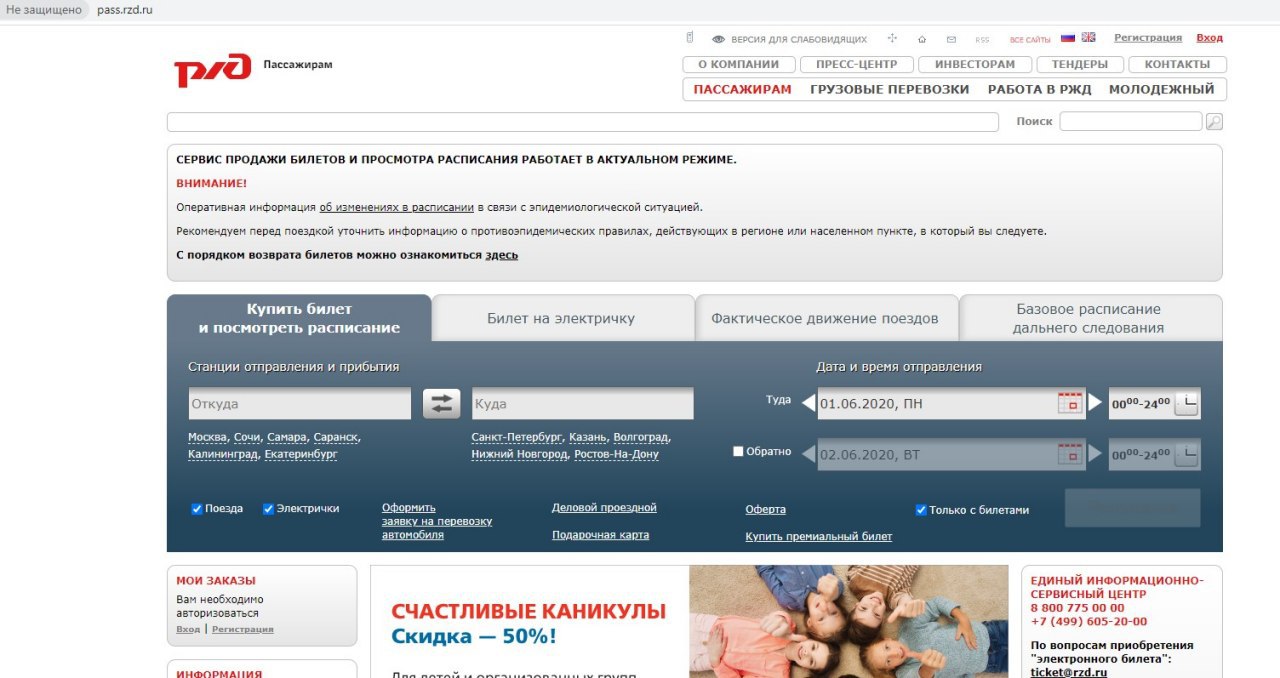The height and width of the screenshot is (678, 1280).
Task: Focus the Откуда departure input
Action: pos(299,404)
